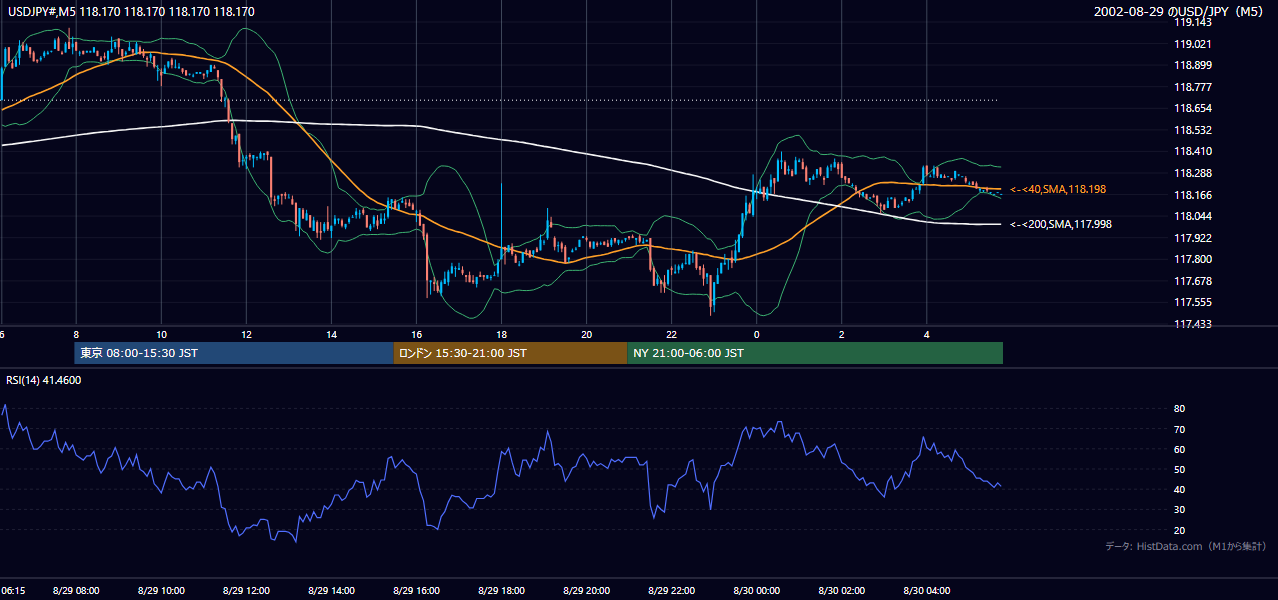Click price axis value 117.555

(1192, 302)
